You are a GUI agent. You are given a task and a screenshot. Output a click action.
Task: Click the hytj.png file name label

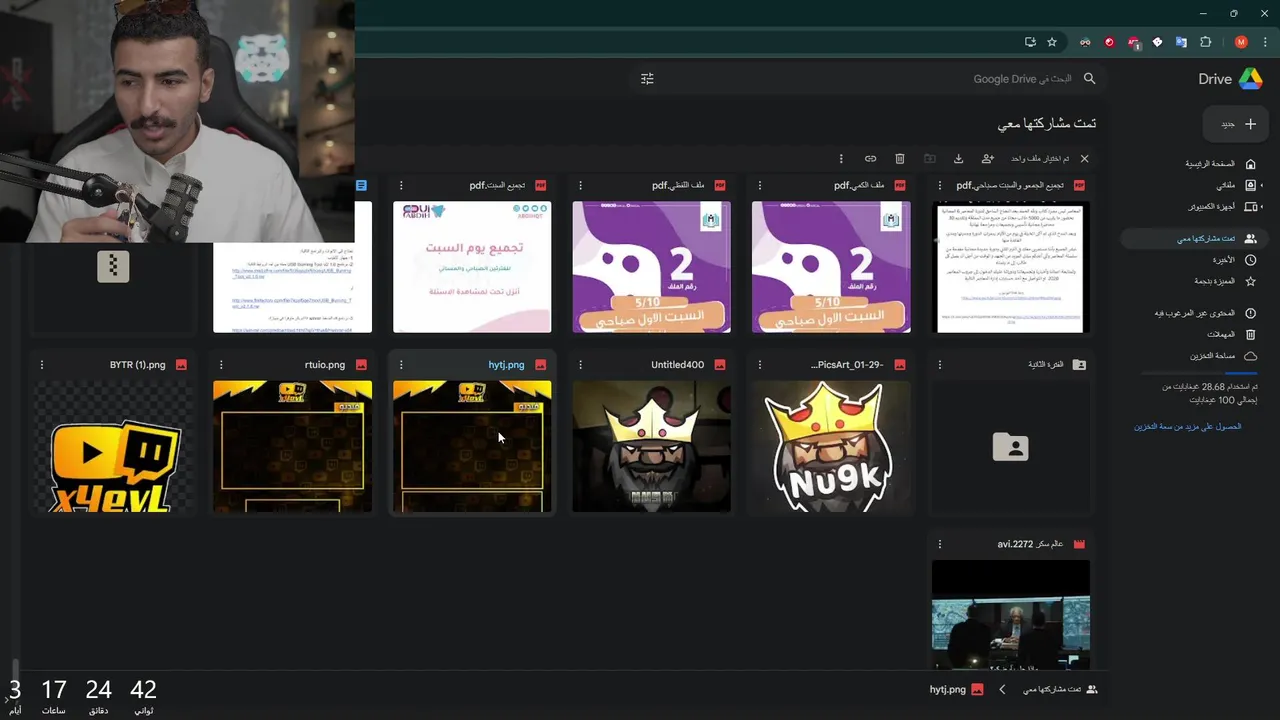(506, 365)
